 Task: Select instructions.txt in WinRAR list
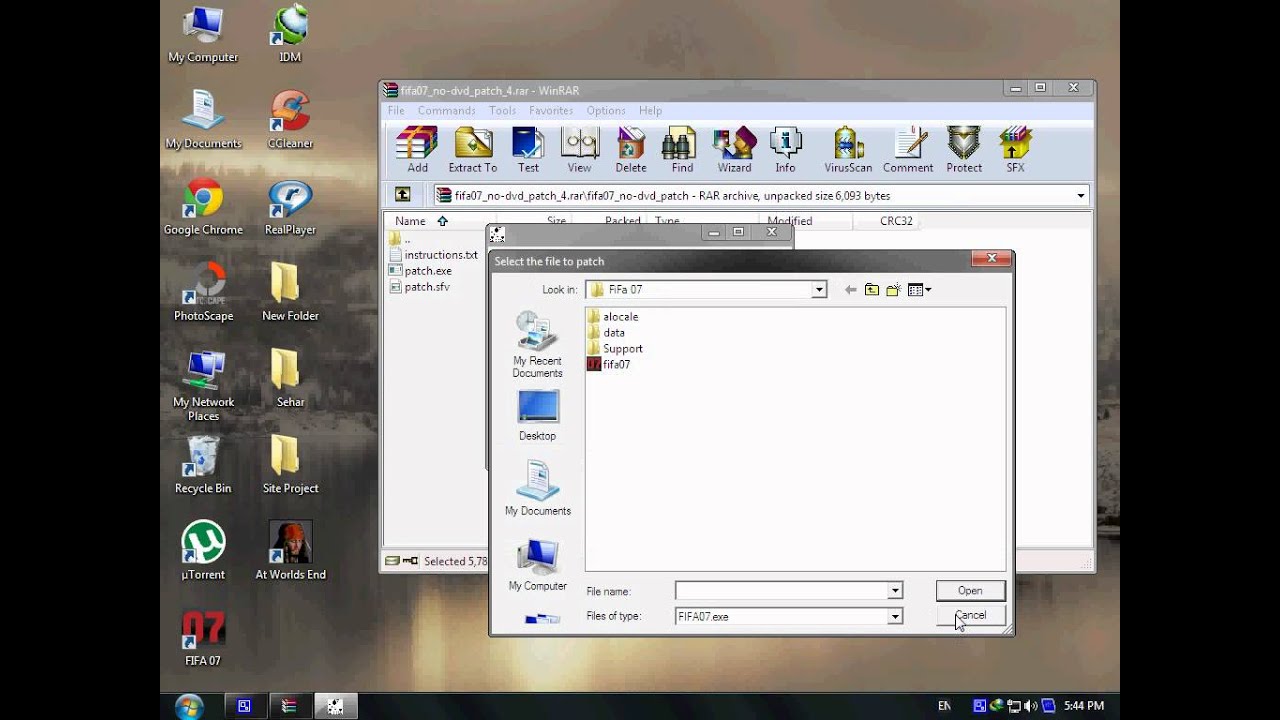click(433, 255)
